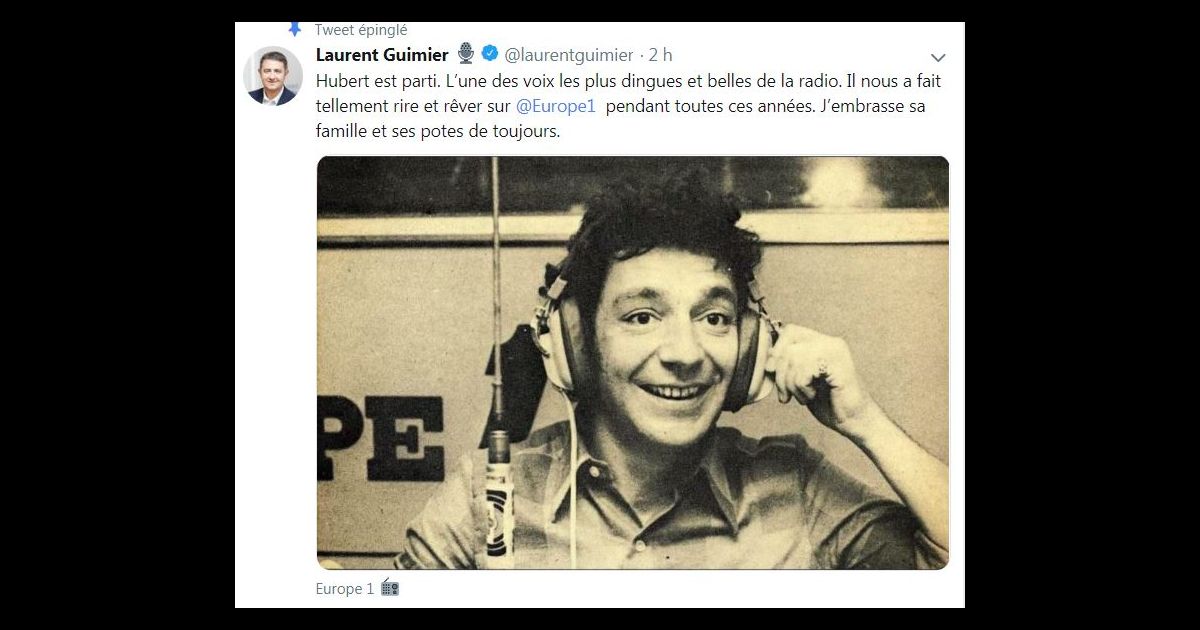Click the Laurent Guimier display name
The height and width of the screenshot is (630, 1200).
coord(382,55)
